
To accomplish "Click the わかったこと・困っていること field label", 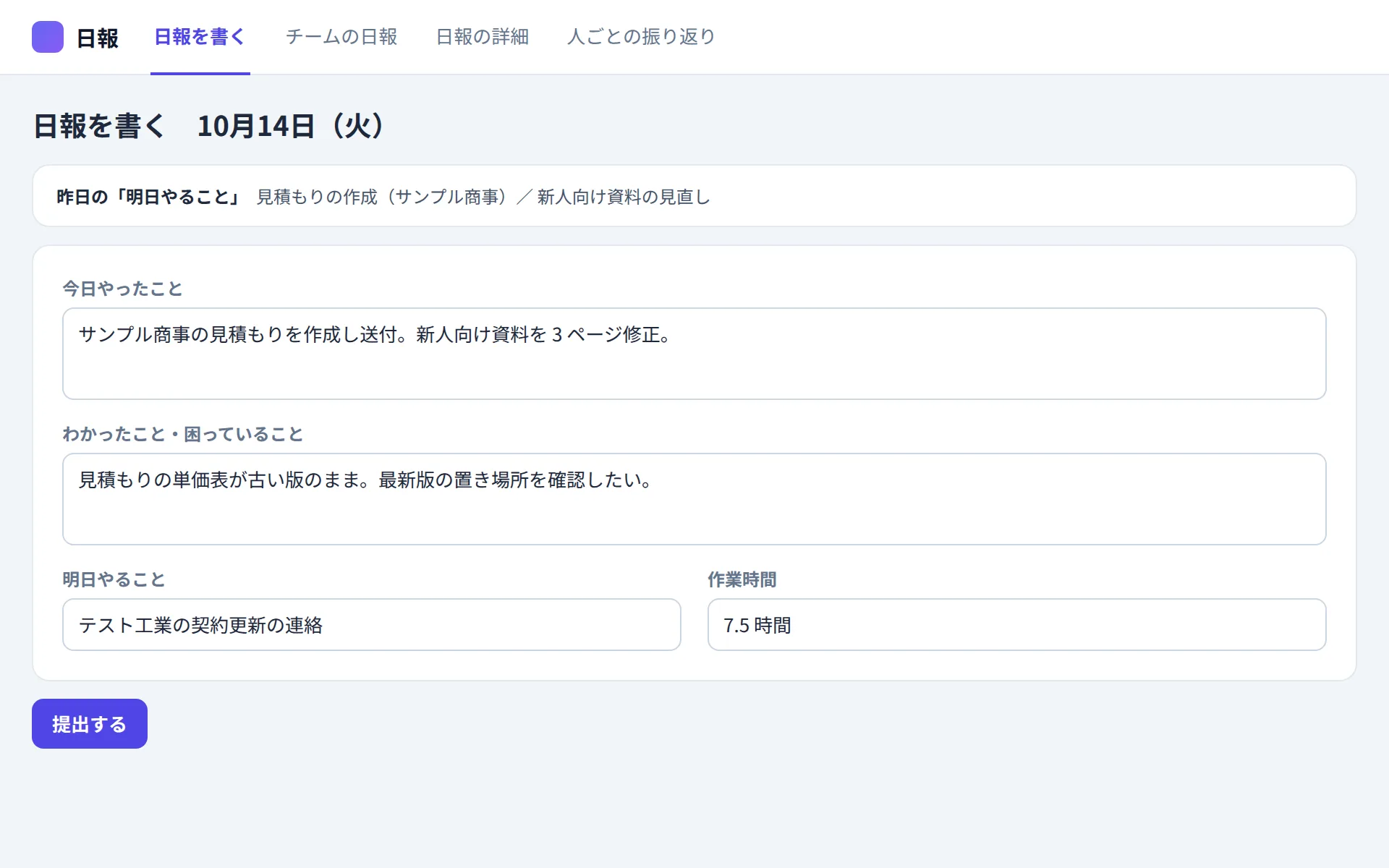I will pyautogui.click(x=183, y=434).
